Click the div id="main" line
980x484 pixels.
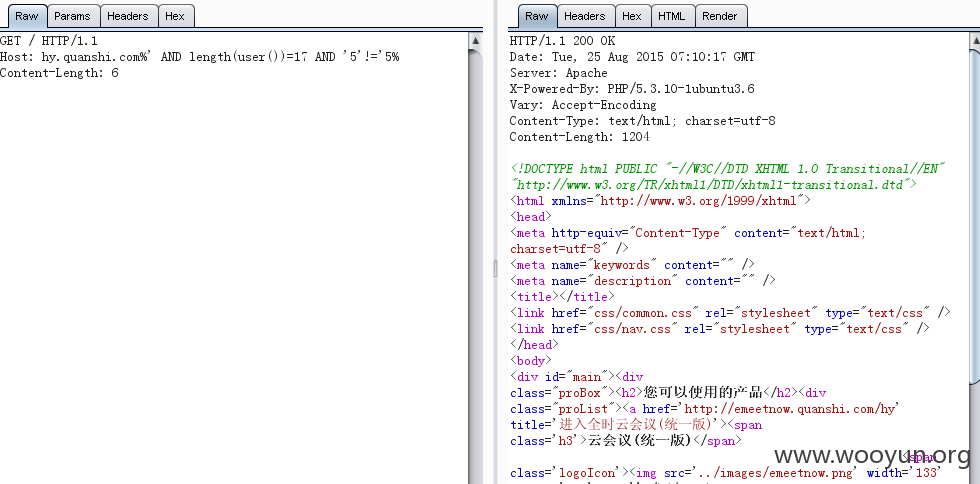(x=576, y=377)
